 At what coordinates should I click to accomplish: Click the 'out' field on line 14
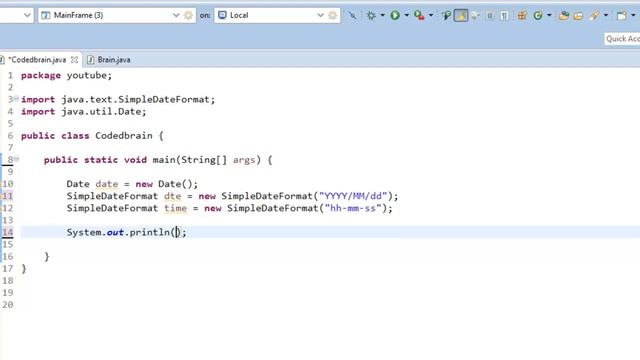tap(115, 232)
